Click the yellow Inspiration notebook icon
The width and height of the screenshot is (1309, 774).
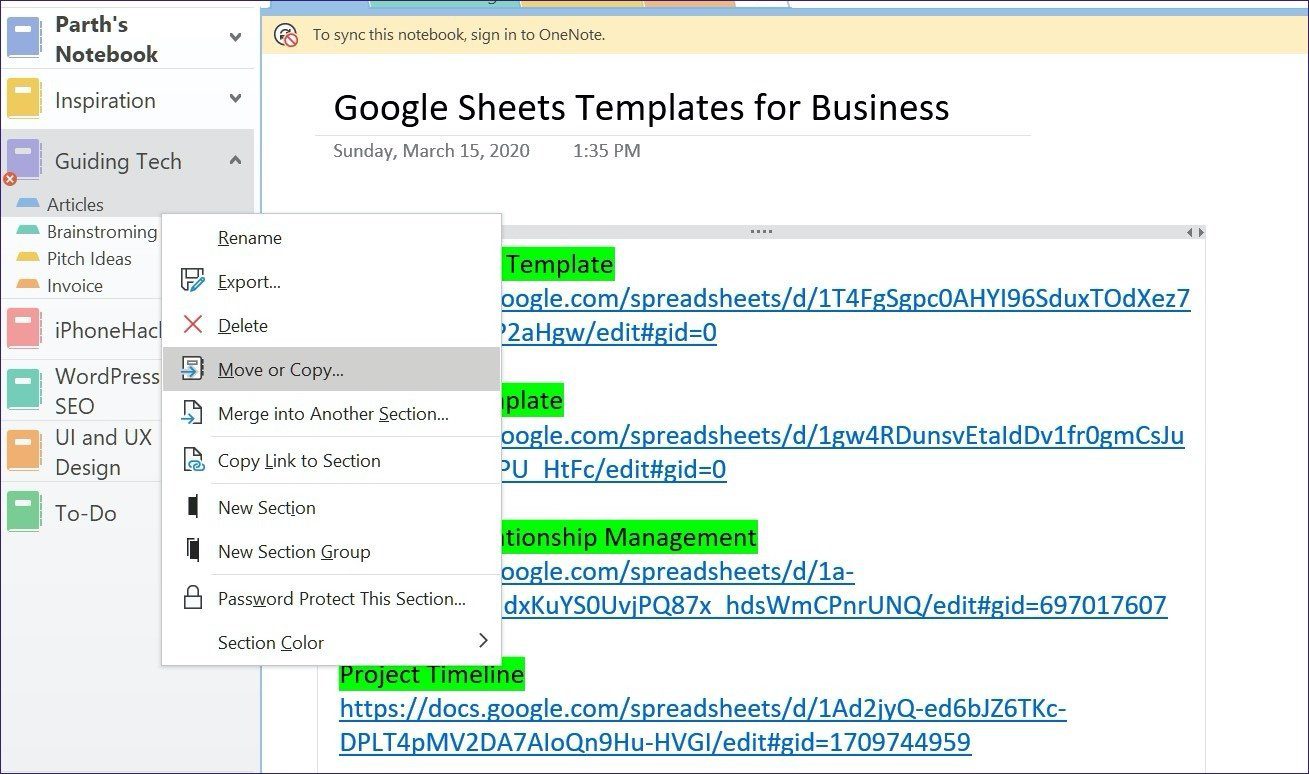click(x=23, y=100)
